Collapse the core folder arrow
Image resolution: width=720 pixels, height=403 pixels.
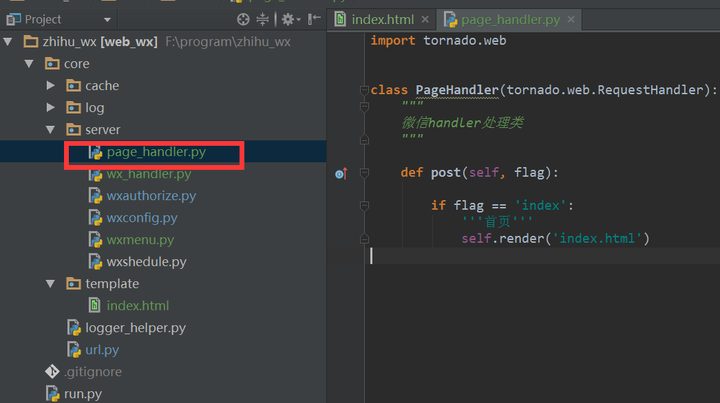(29, 63)
